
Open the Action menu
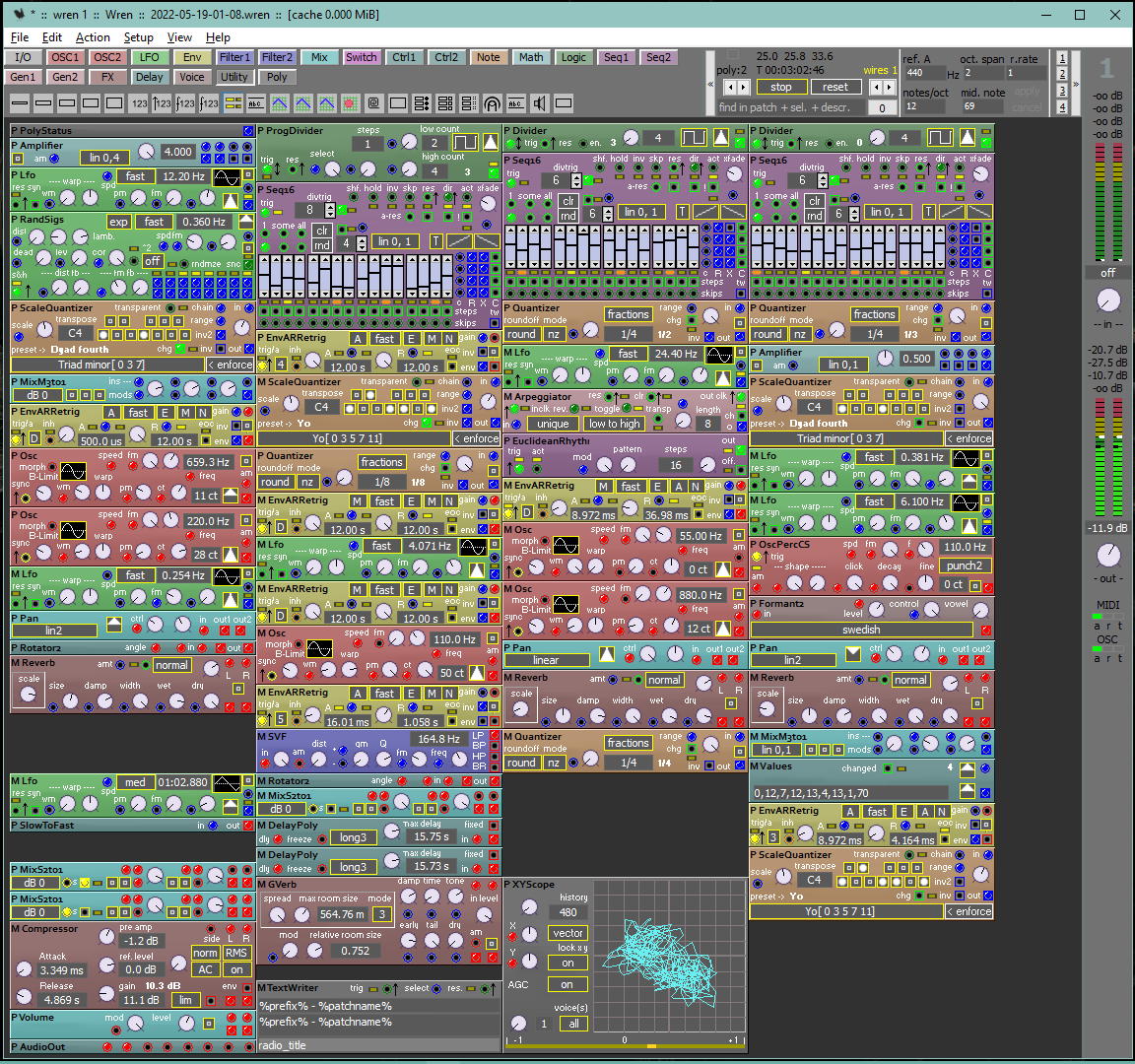click(x=93, y=37)
